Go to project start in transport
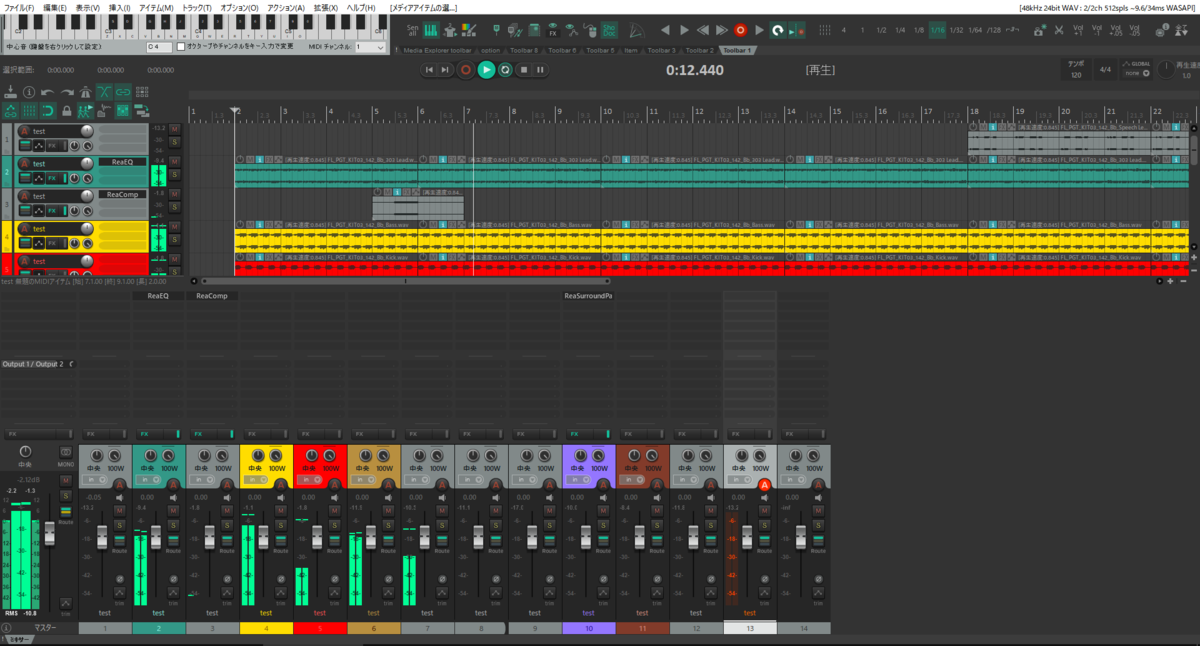The height and width of the screenshot is (646, 1200). coord(429,69)
